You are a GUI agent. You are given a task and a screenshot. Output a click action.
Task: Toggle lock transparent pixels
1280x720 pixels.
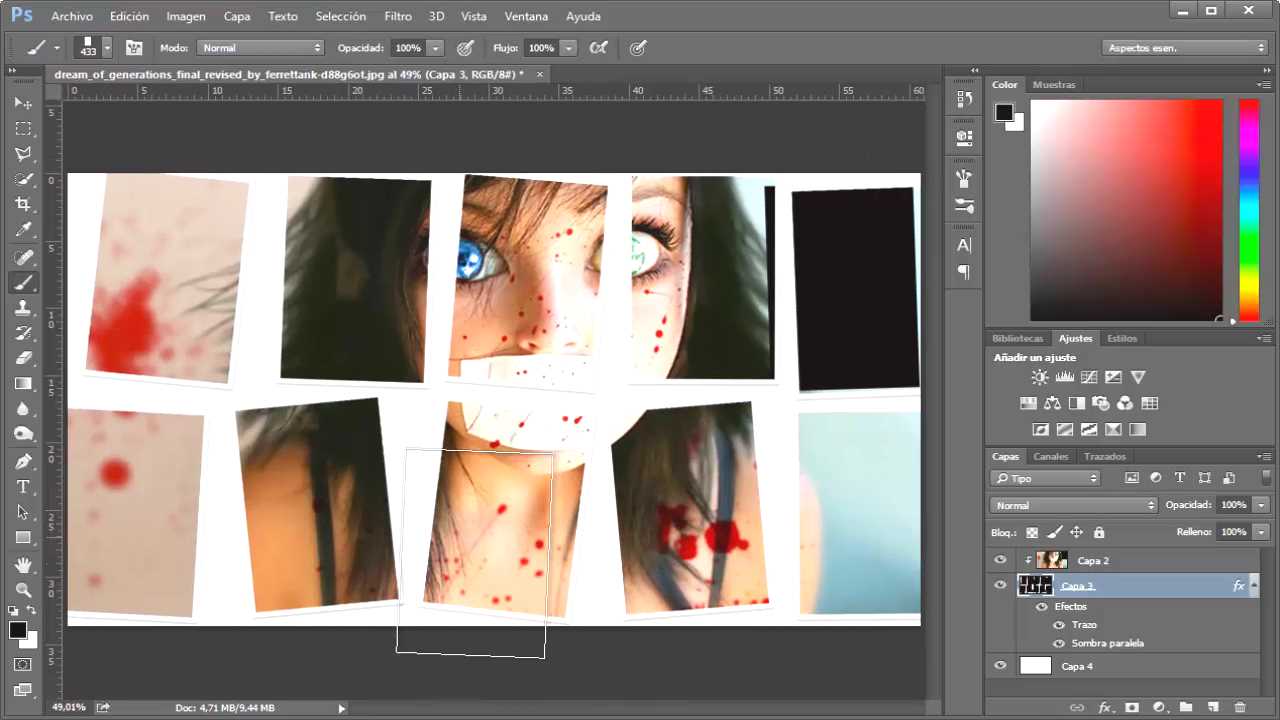(x=1032, y=532)
